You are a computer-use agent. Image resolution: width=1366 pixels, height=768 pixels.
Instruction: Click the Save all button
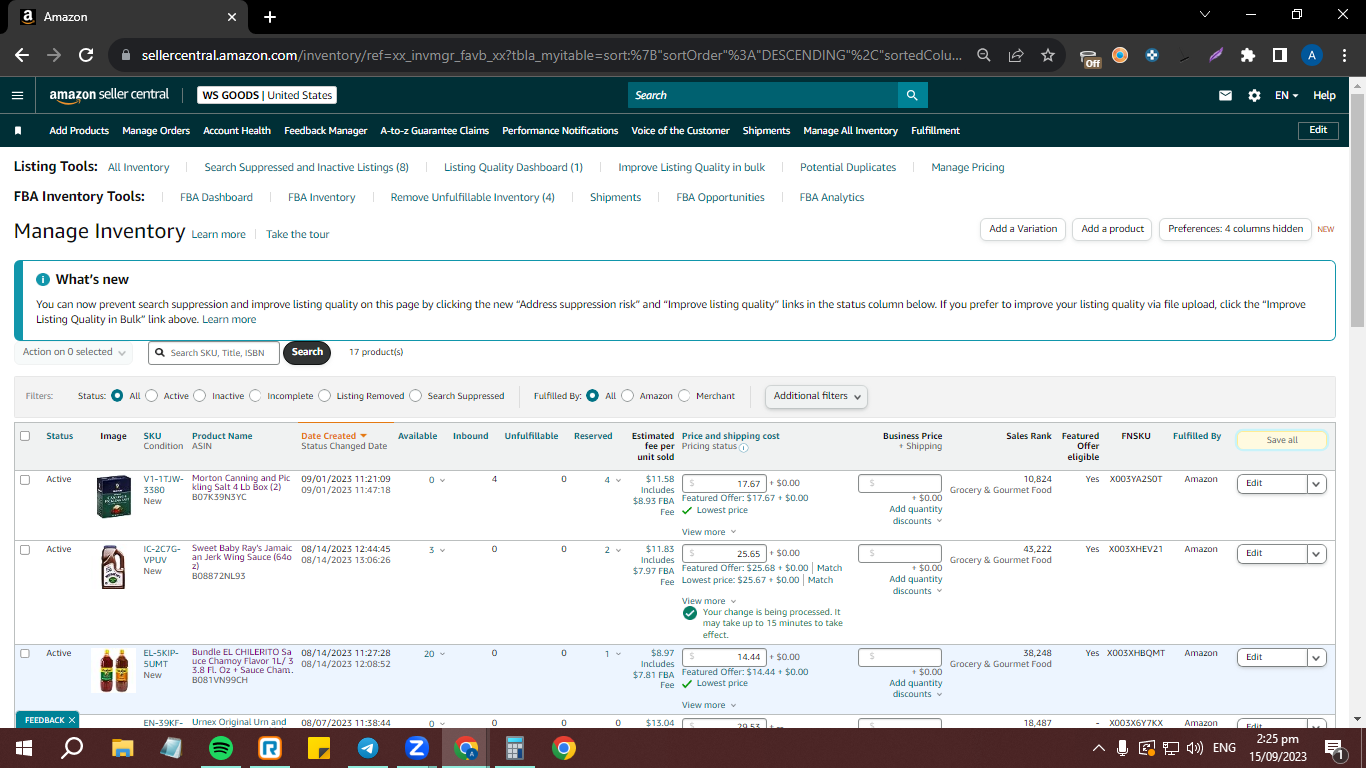pos(1282,440)
